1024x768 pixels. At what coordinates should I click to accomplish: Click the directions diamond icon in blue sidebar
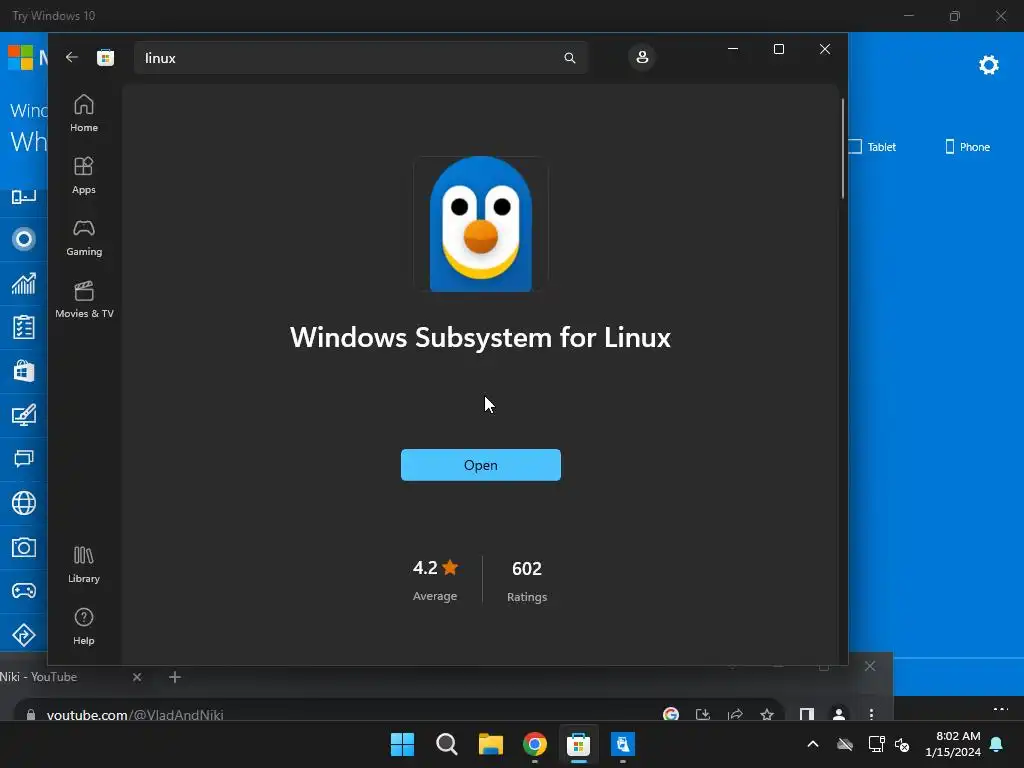click(x=24, y=635)
